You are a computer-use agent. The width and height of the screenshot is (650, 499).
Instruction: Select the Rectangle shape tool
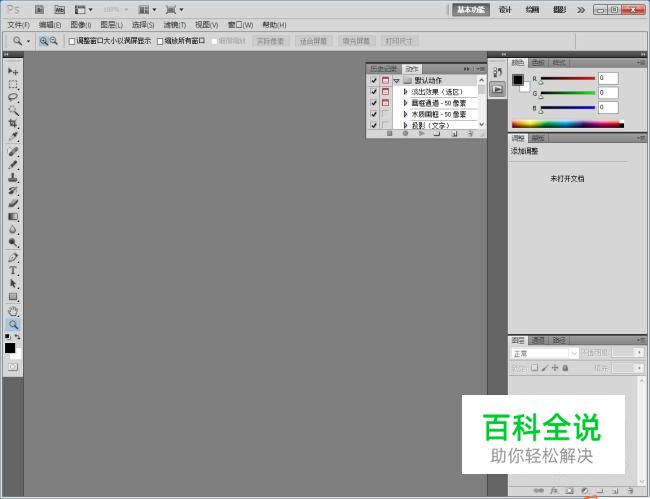[12, 296]
